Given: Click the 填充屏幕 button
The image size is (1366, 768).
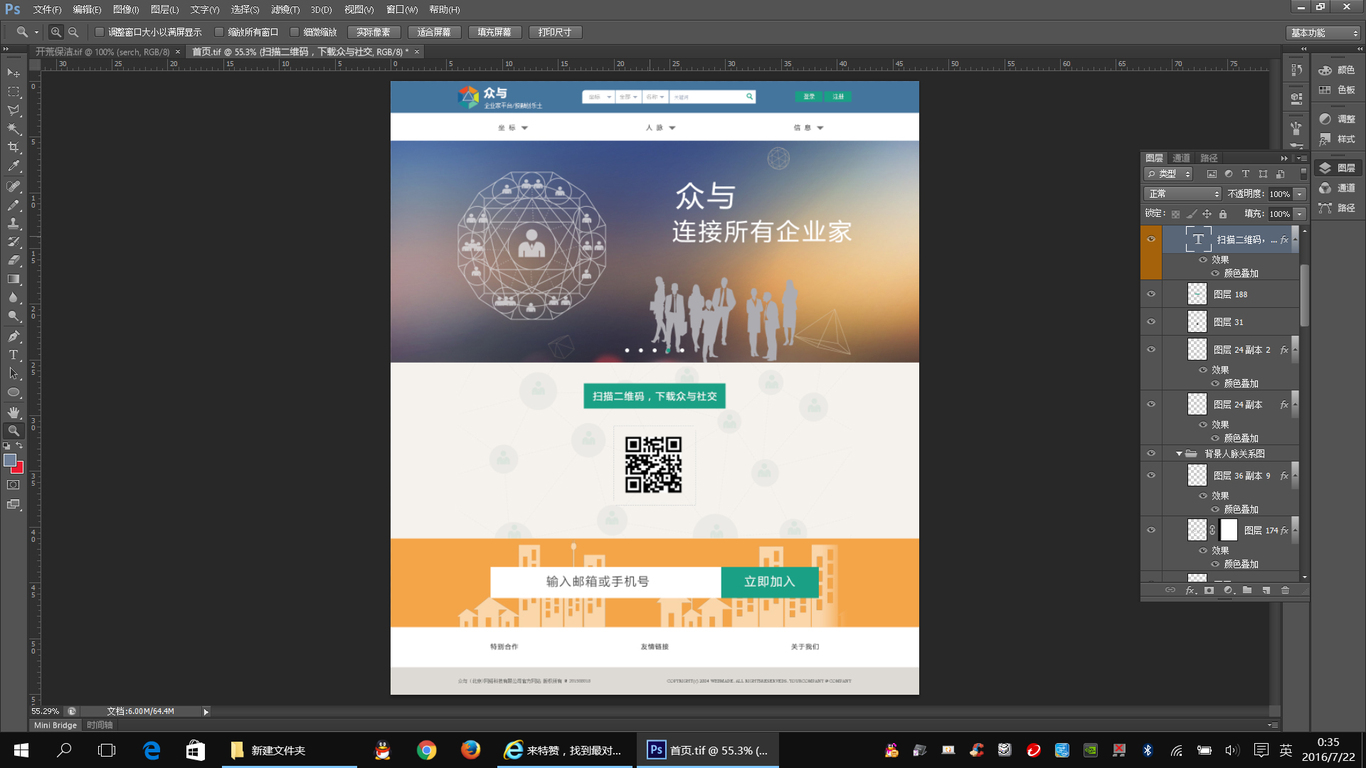Looking at the screenshot, I should 494,32.
